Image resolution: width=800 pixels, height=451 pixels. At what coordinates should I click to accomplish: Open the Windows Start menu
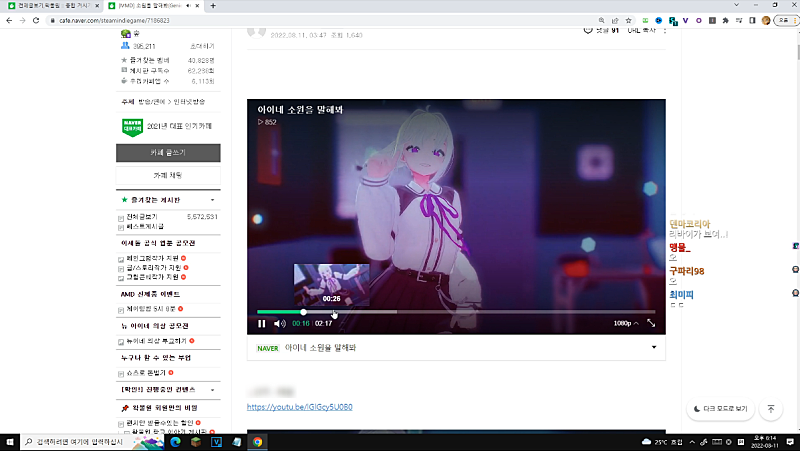[10, 442]
